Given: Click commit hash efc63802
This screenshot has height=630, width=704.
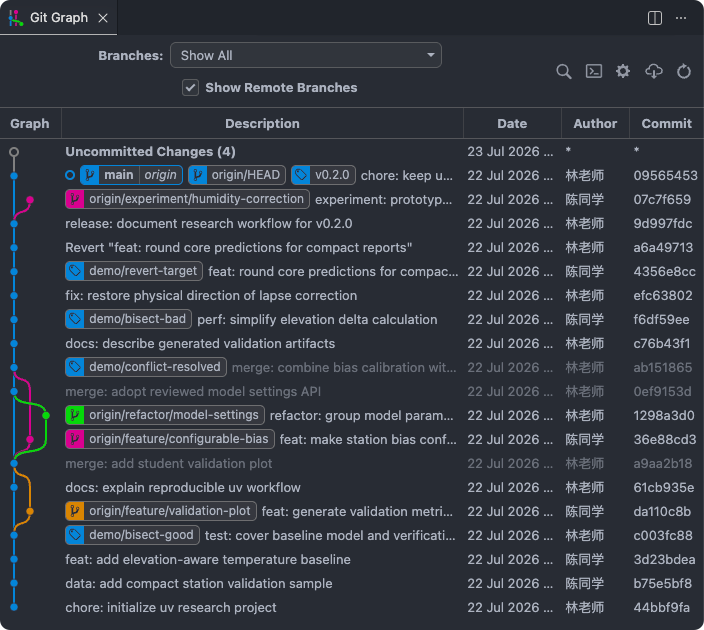Looking at the screenshot, I should pyautogui.click(x=663, y=295).
